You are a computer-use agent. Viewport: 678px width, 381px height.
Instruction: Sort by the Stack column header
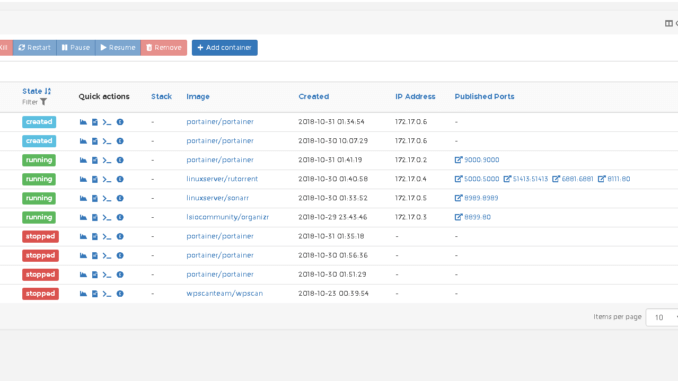161,96
